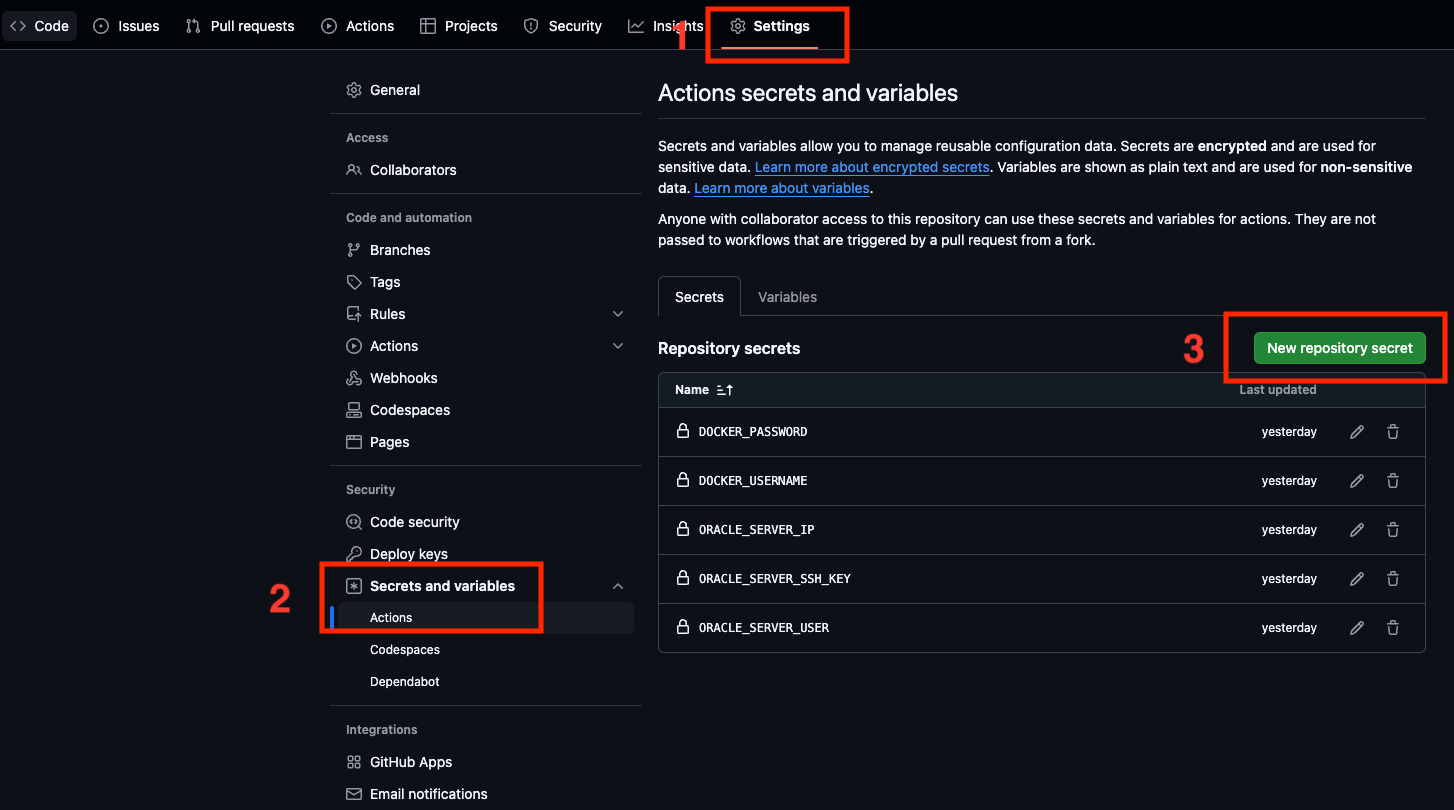This screenshot has height=810, width=1454.
Task: Click the gear icon next to General
Action: [x=354, y=90]
